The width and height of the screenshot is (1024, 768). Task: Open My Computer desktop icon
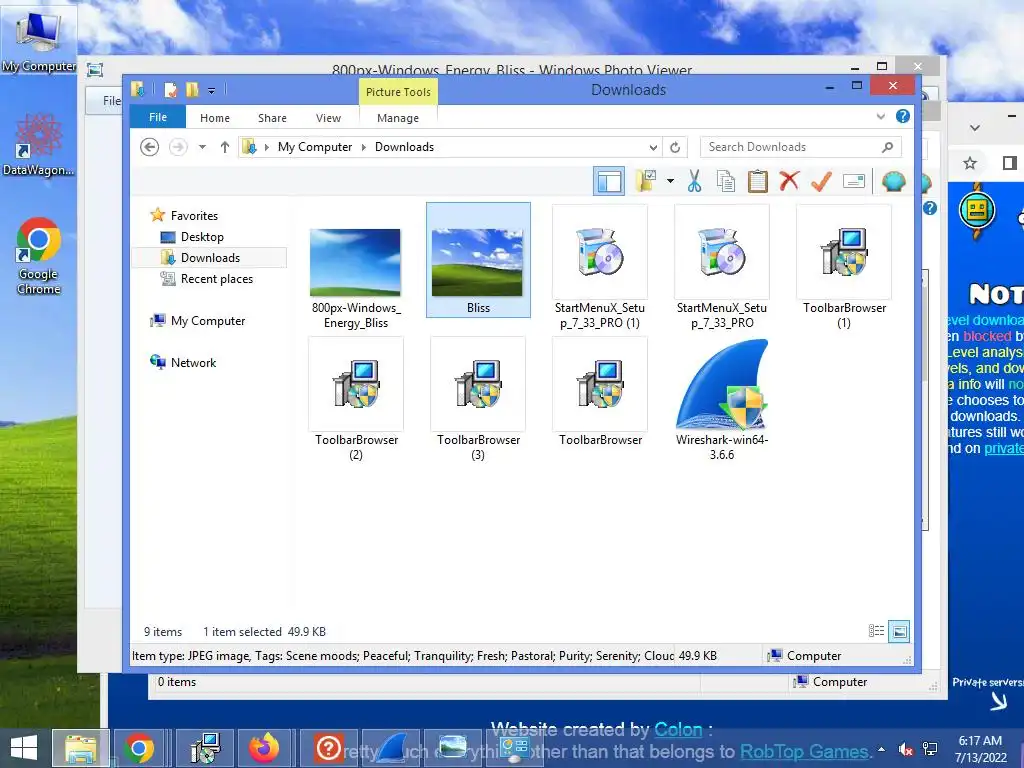click(x=39, y=40)
